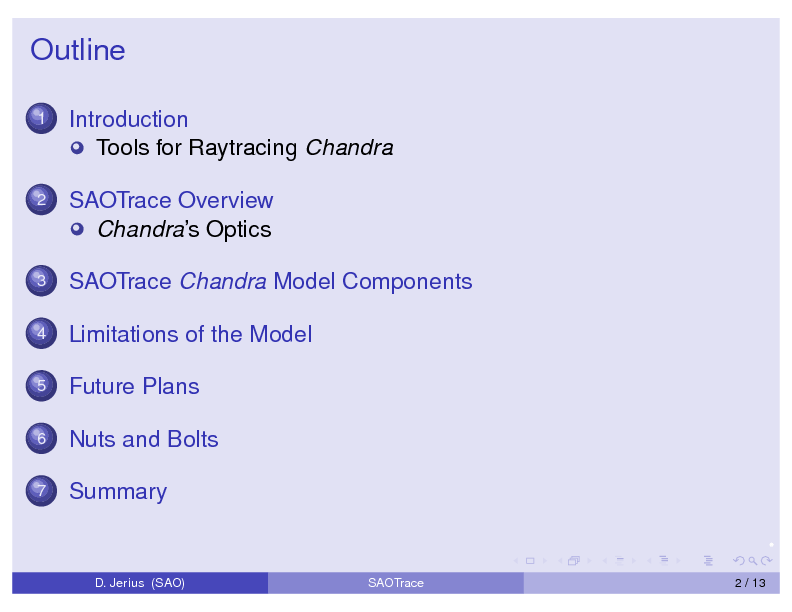Go to previous slide using left arrow

tap(514, 561)
